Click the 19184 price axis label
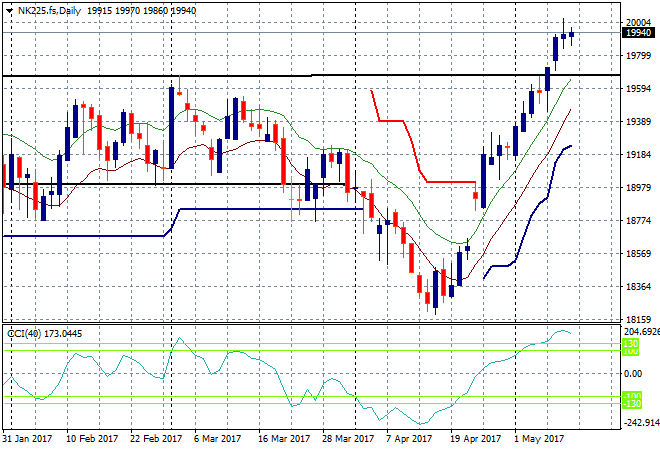This screenshot has width=660, height=450. [x=639, y=154]
